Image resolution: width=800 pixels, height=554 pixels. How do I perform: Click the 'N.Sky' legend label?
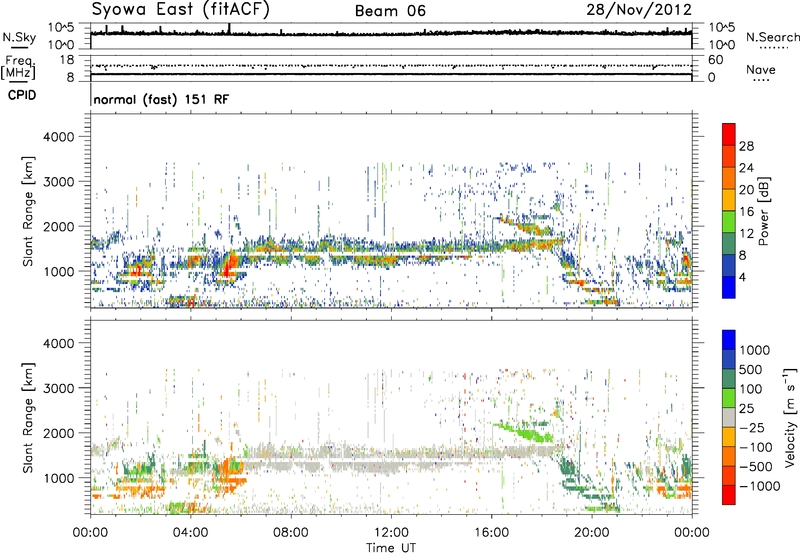[x=19, y=38]
